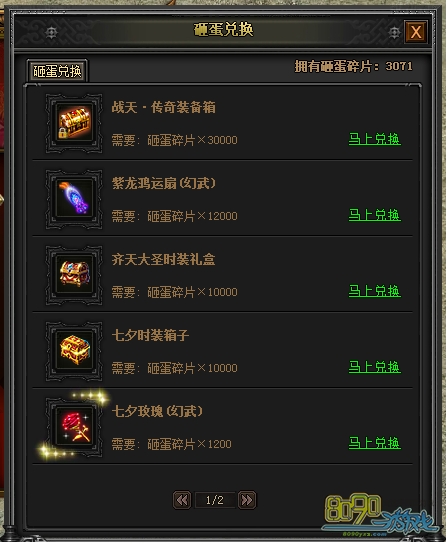Click the 1/2 page indicator field
This screenshot has width=446, height=542.
[214, 500]
